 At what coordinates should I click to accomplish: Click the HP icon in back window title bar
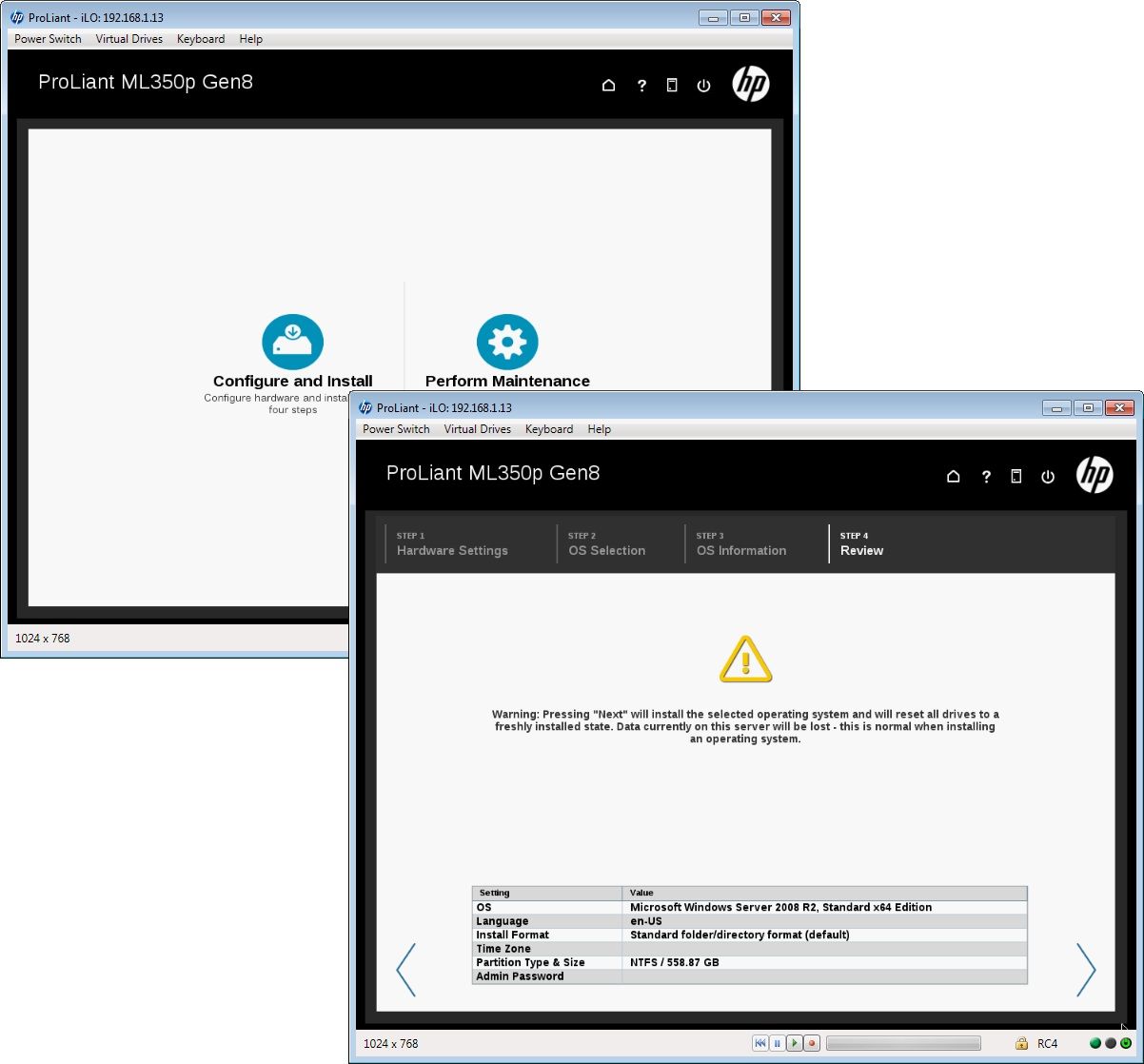[x=17, y=17]
